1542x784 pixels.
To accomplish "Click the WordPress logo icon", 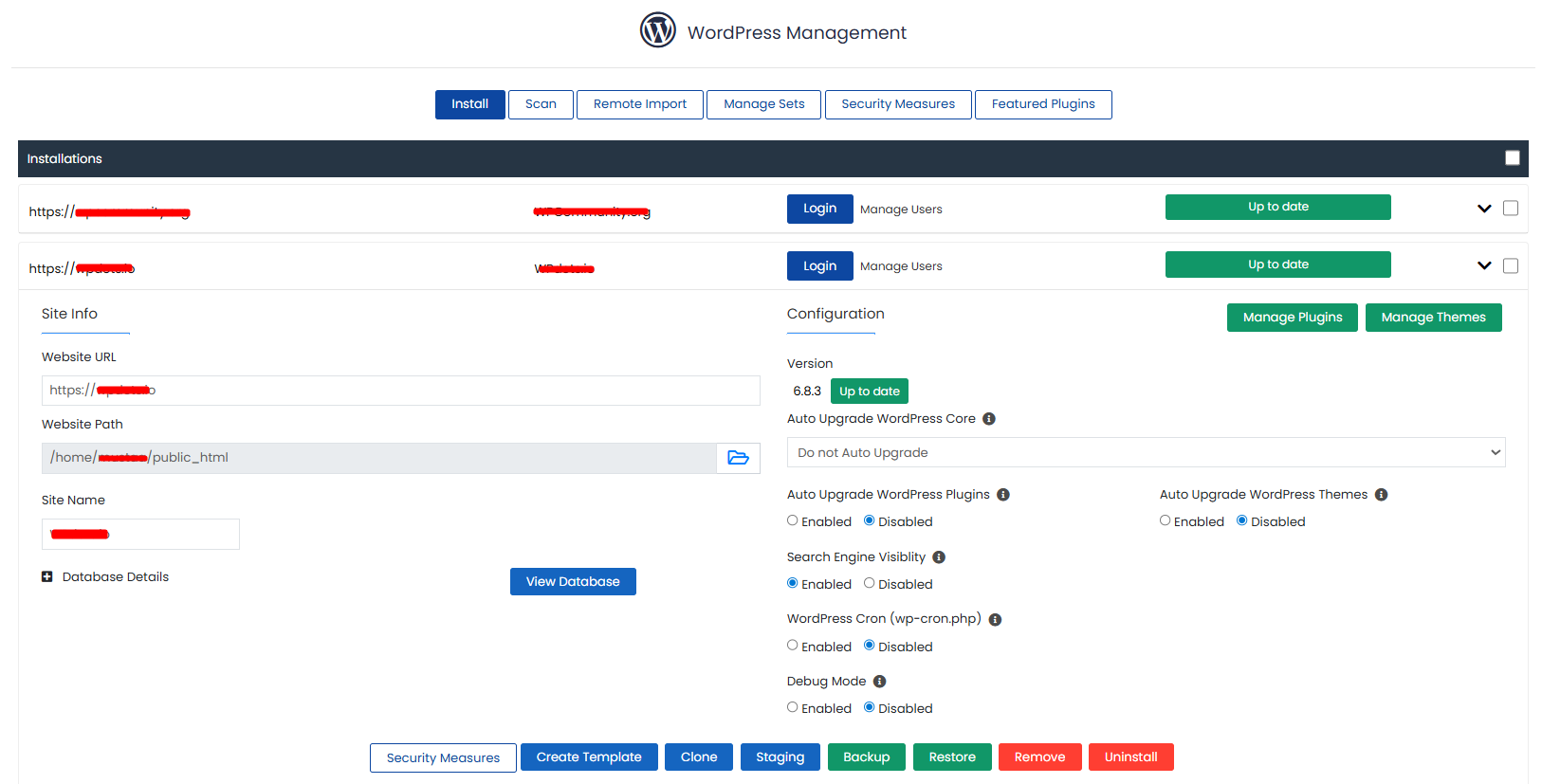I will tap(657, 30).
